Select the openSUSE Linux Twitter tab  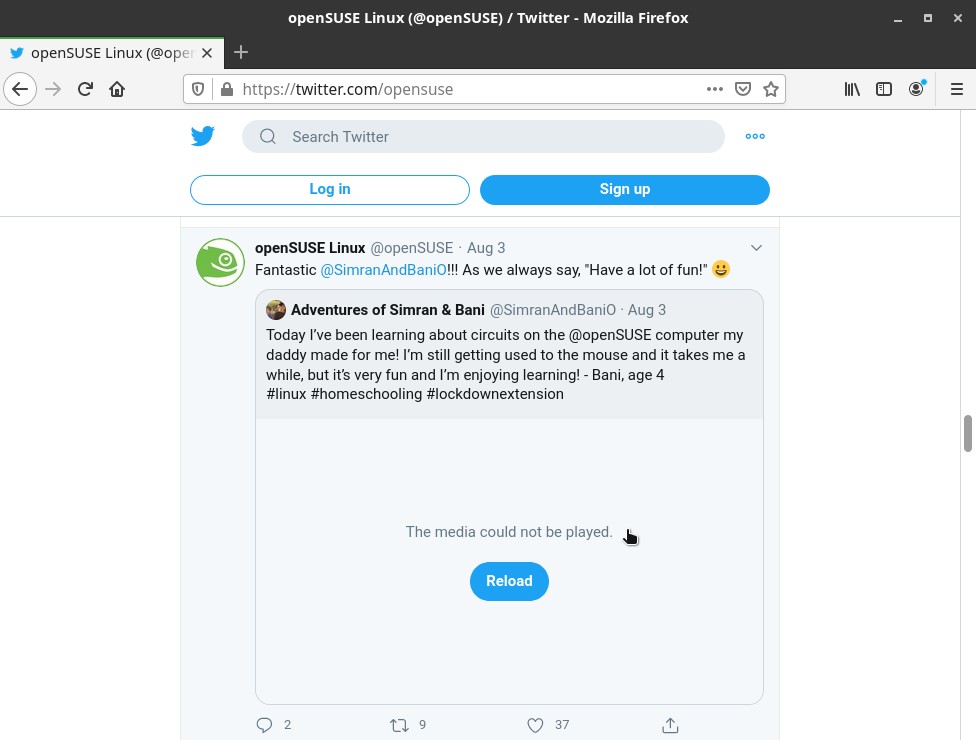(111, 53)
